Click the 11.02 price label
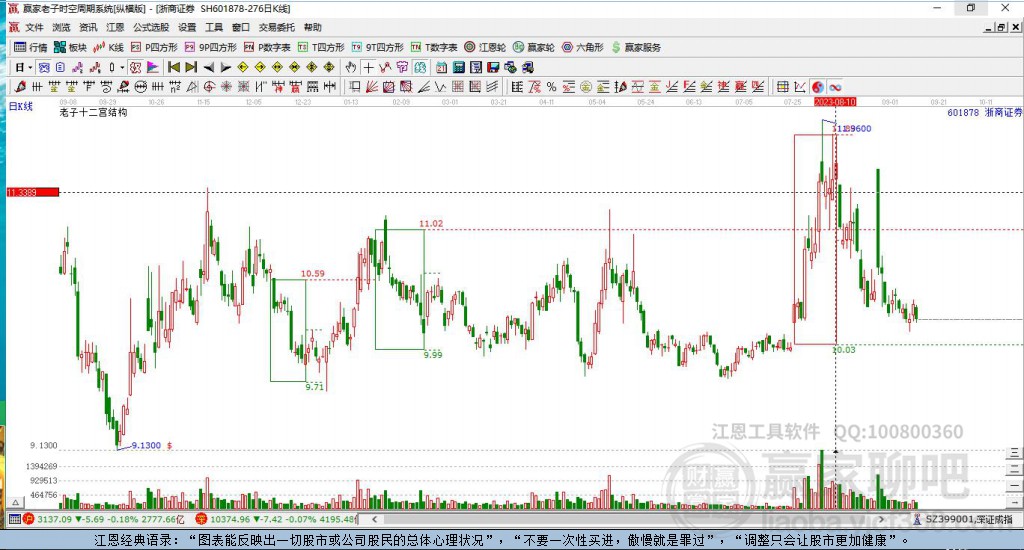 click(x=431, y=223)
